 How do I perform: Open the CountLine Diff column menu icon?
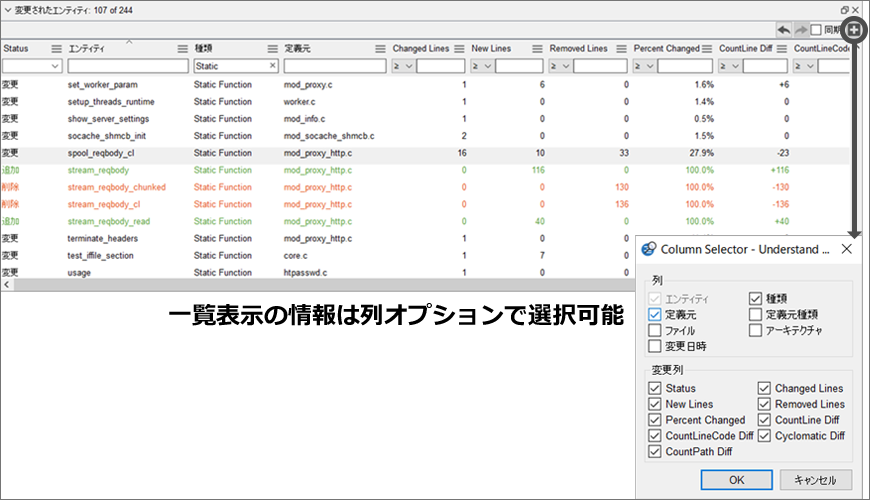[782, 49]
